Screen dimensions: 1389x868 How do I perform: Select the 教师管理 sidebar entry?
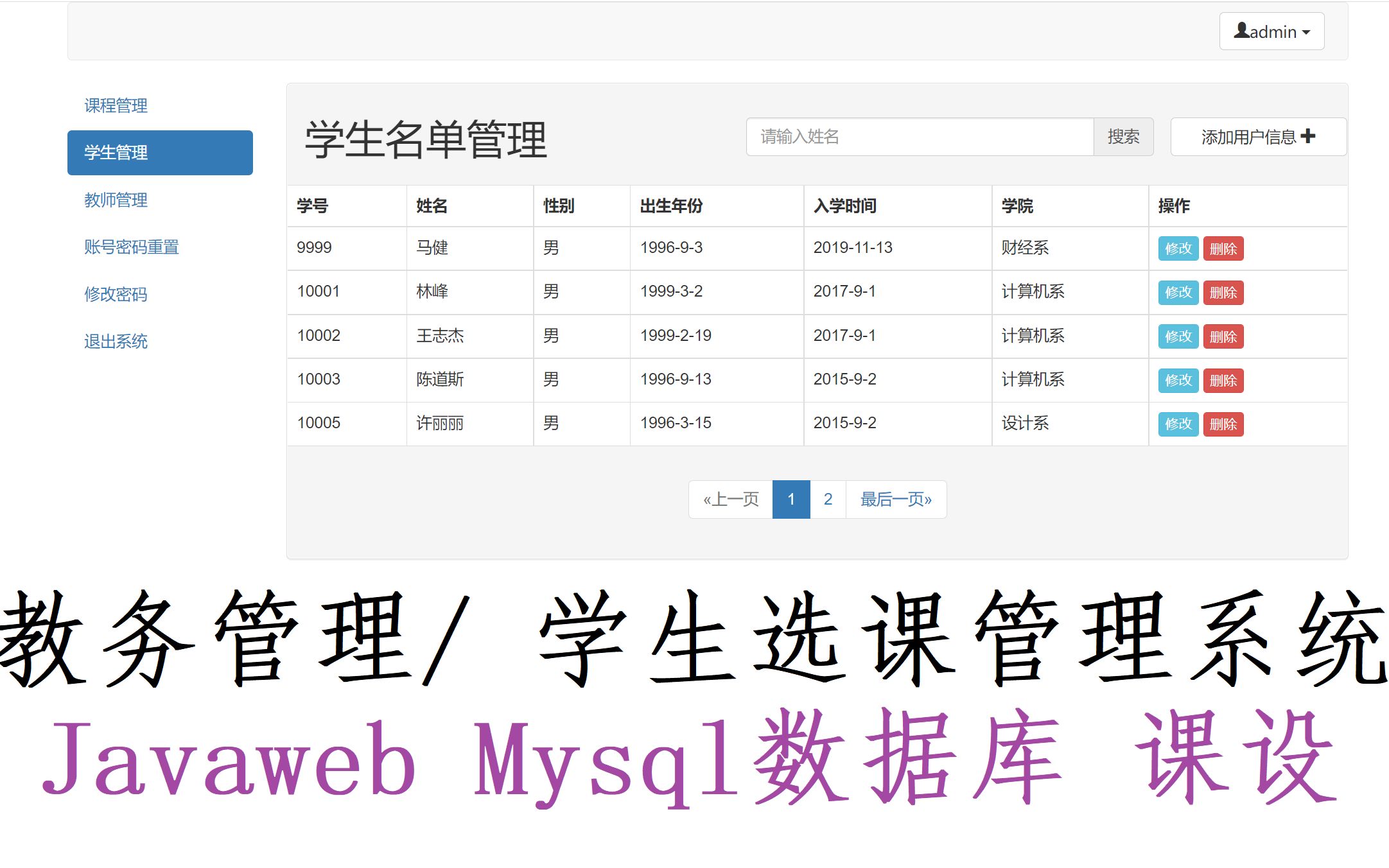coord(116,200)
